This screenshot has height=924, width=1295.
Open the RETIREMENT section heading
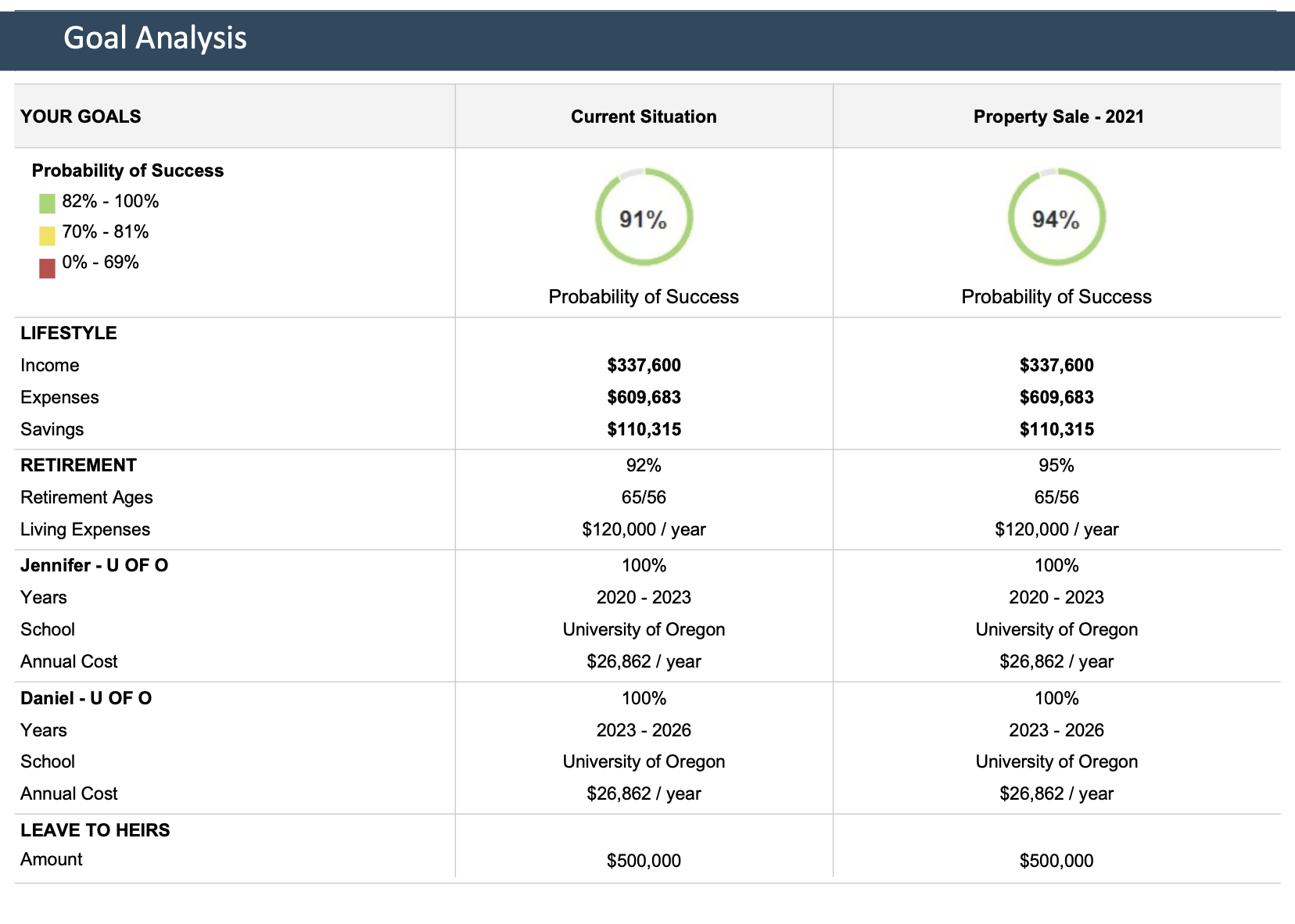click(78, 465)
